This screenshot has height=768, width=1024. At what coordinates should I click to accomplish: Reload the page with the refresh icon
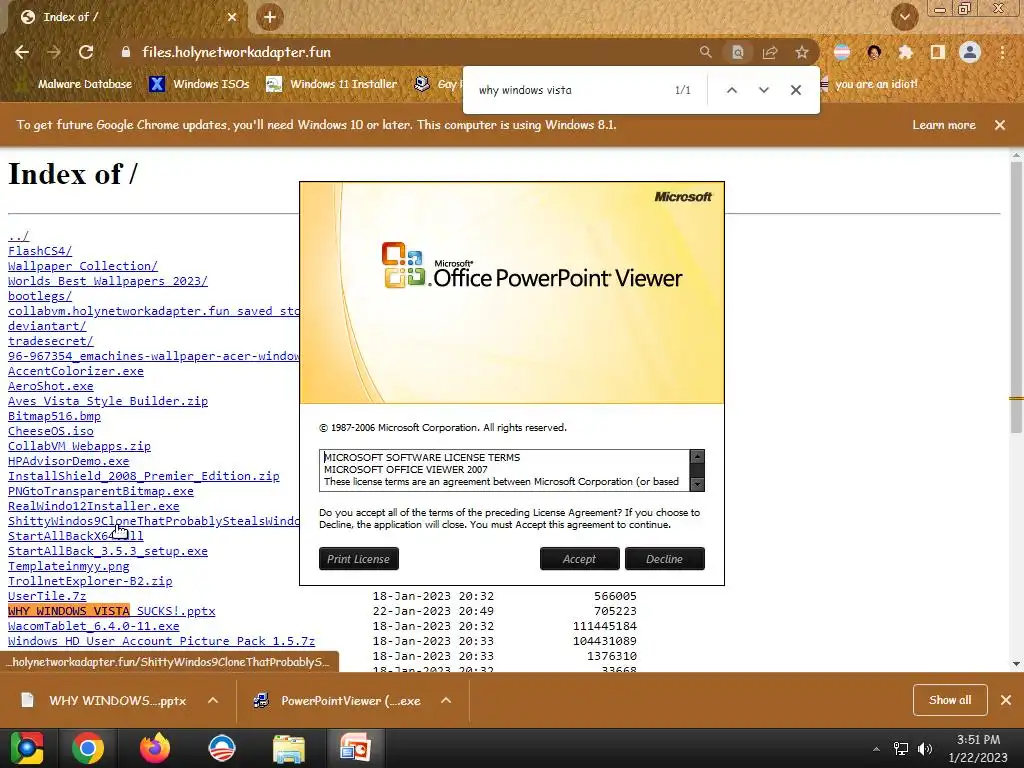86,52
